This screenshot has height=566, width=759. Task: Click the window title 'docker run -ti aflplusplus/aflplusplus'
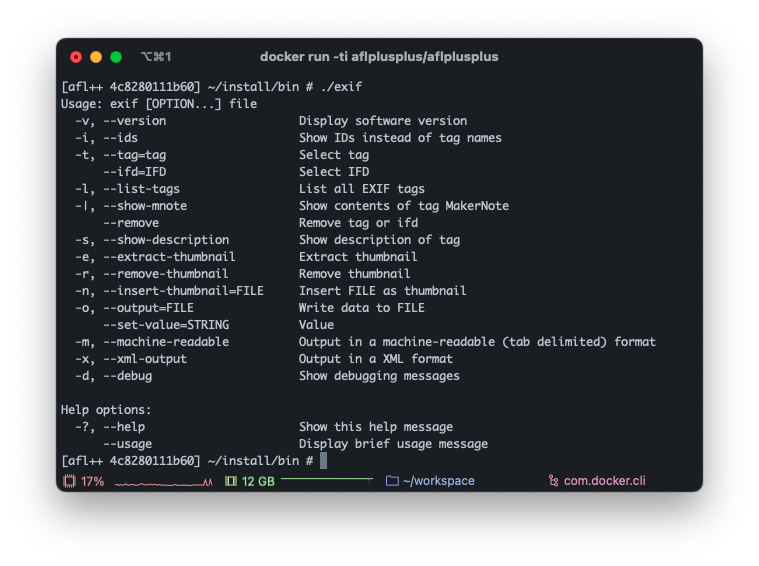coord(379,57)
